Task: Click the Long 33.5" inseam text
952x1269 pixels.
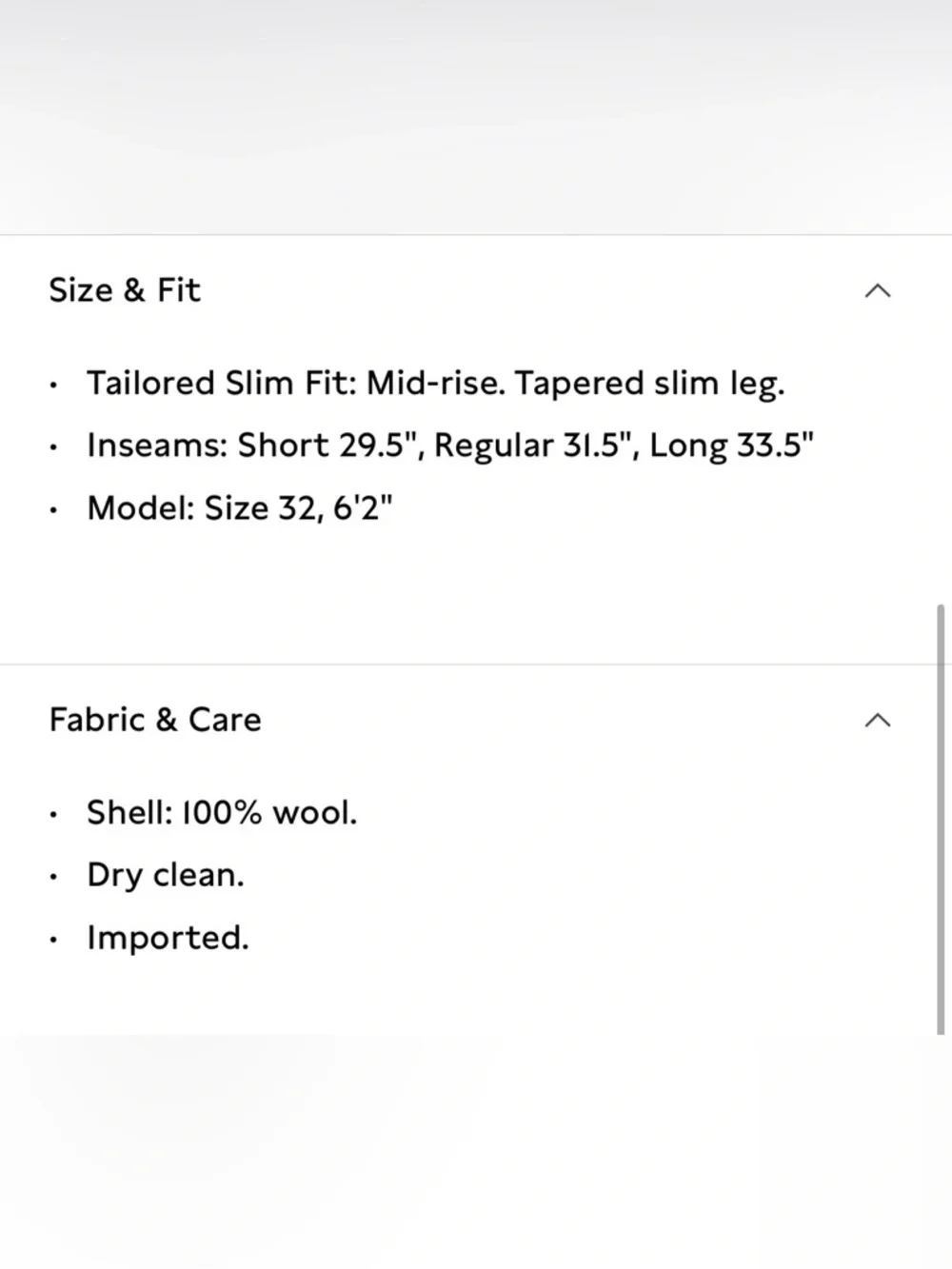Action: click(732, 446)
